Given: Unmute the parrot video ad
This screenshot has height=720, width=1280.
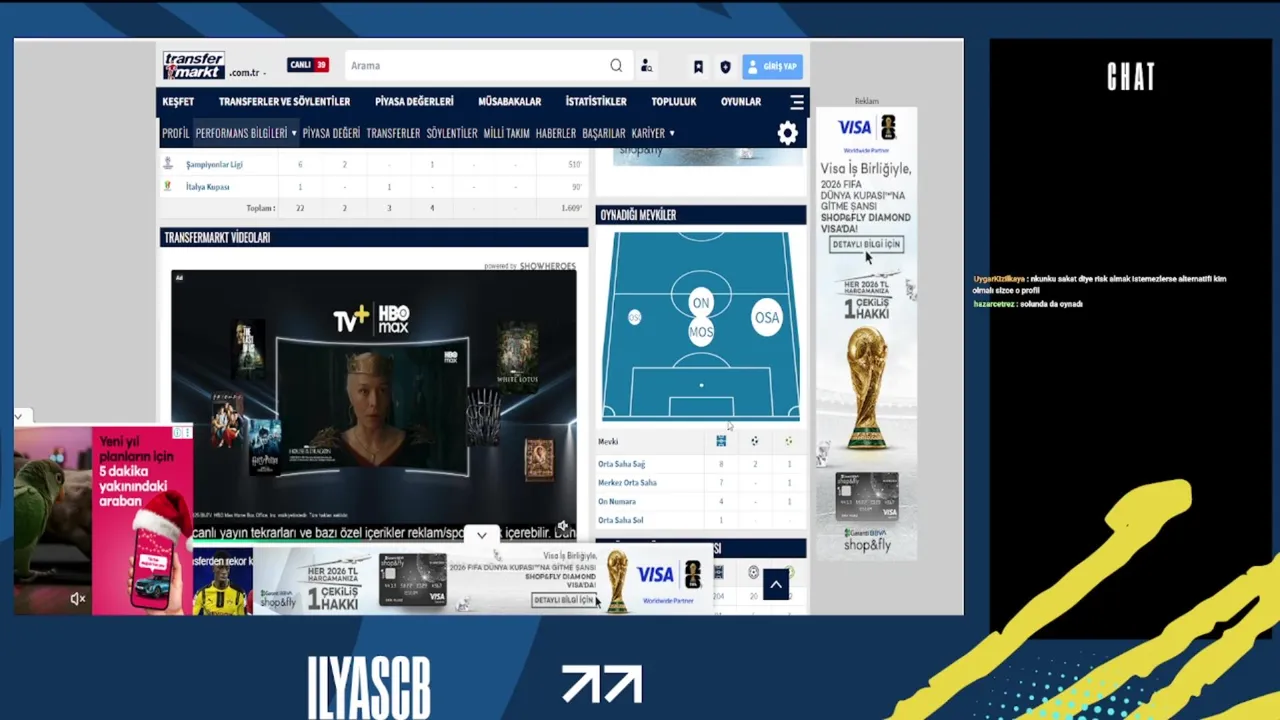Looking at the screenshot, I should click(78, 599).
